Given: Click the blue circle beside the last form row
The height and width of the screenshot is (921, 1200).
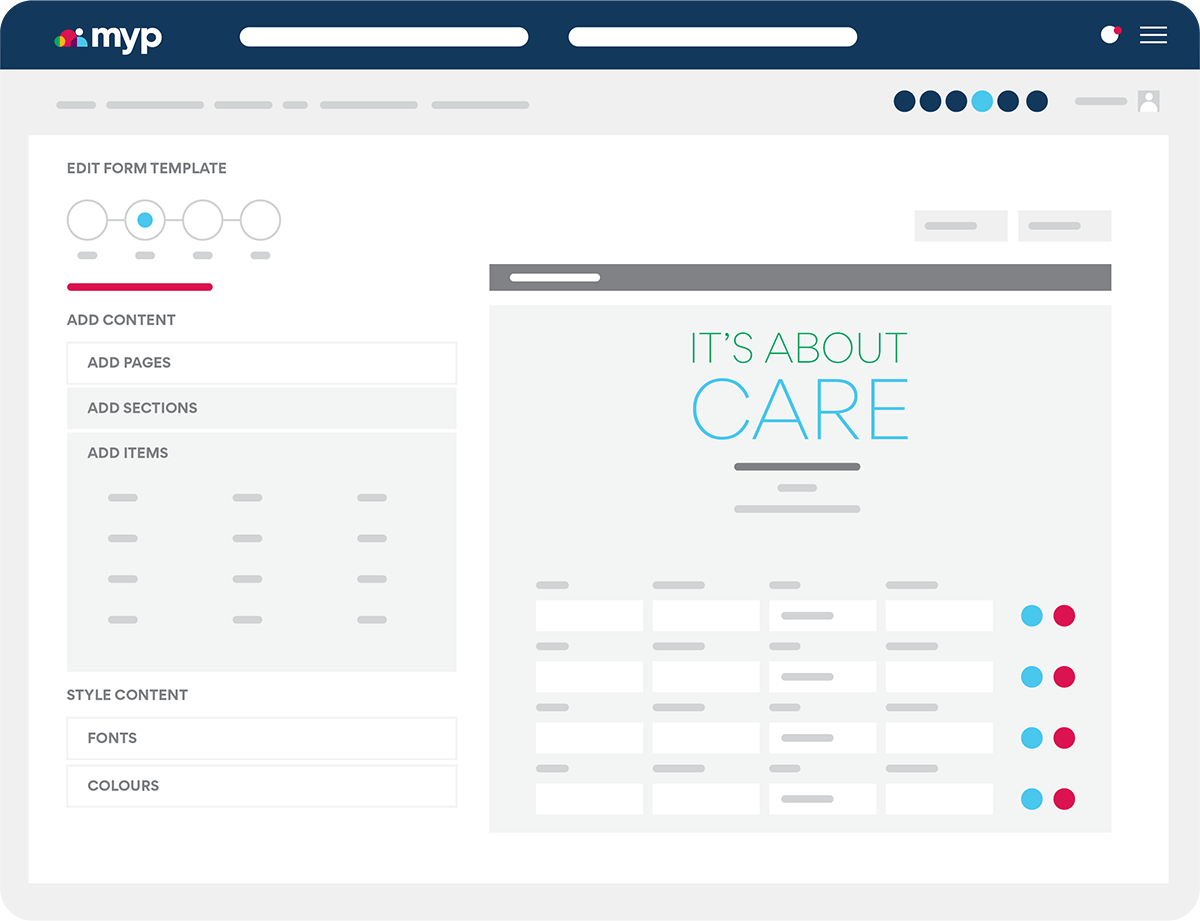Looking at the screenshot, I should click(x=1032, y=799).
